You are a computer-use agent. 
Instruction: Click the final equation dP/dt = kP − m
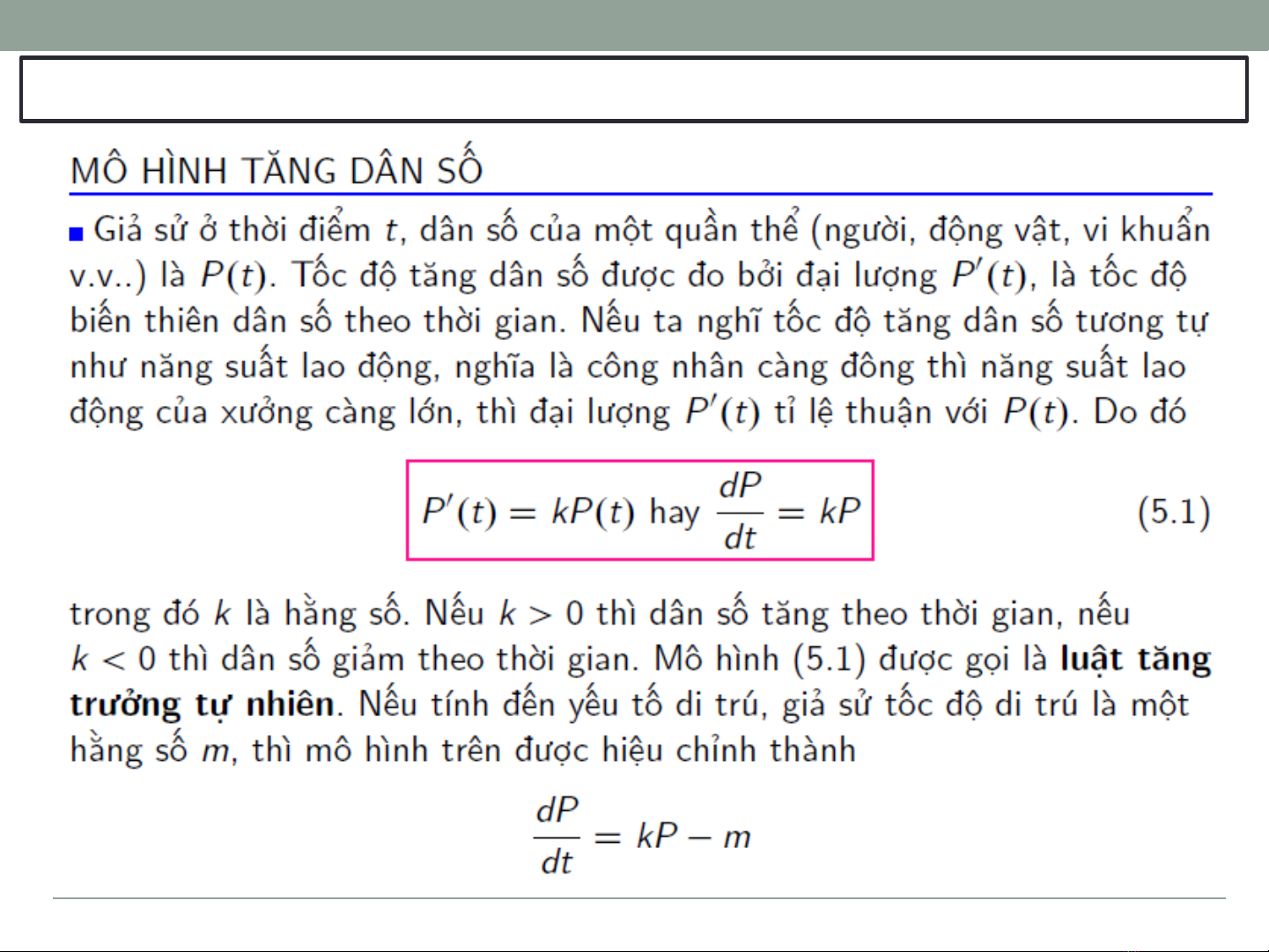click(643, 836)
